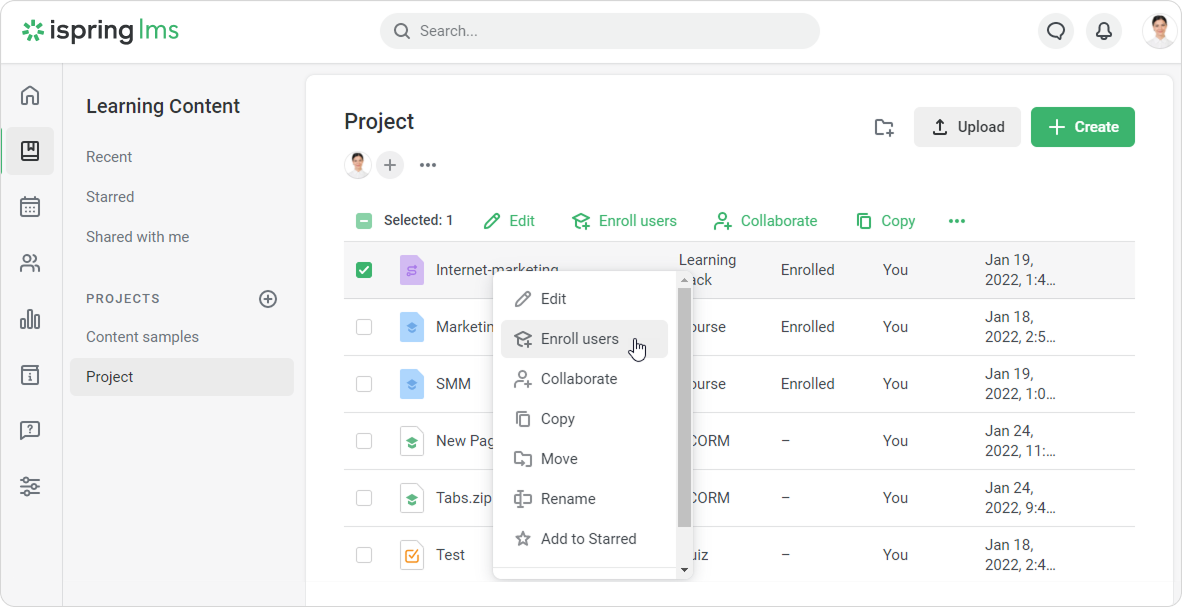Screen dimensions: 1182x607
Task: Open the users icon in sidebar
Action: coord(30,264)
